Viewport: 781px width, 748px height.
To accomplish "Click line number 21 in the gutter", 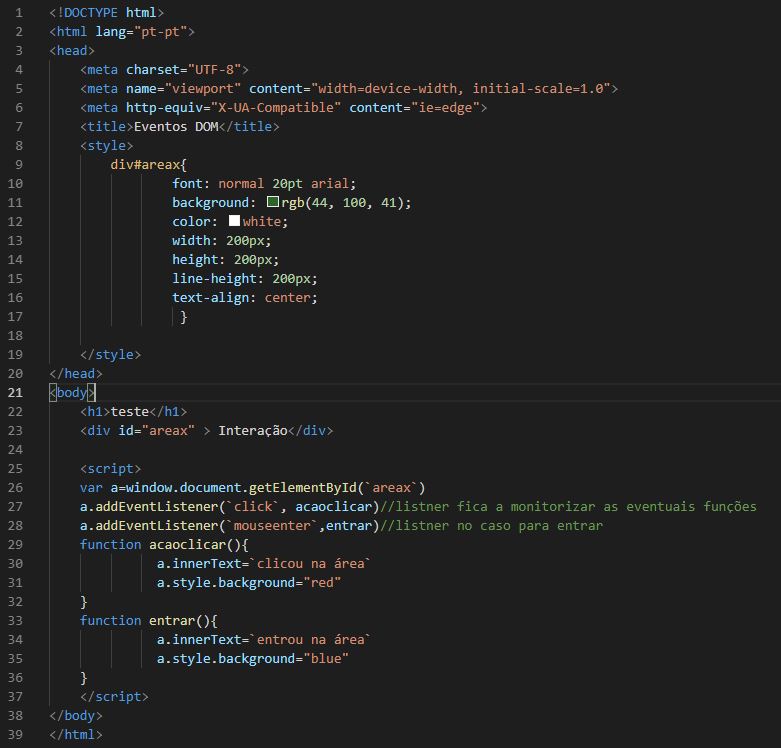I will (15, 392).
